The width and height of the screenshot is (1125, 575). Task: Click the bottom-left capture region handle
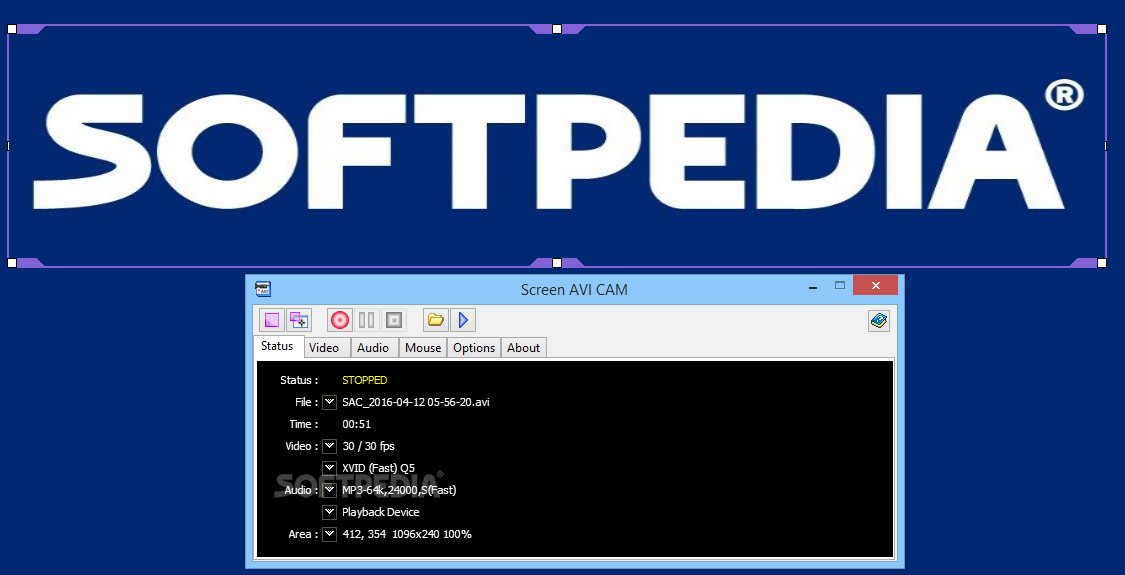[11, 263]
